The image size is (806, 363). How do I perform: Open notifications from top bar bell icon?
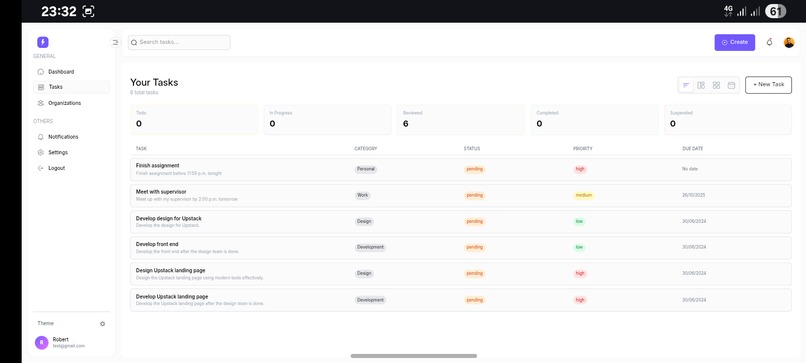click(x=770, y=42)
